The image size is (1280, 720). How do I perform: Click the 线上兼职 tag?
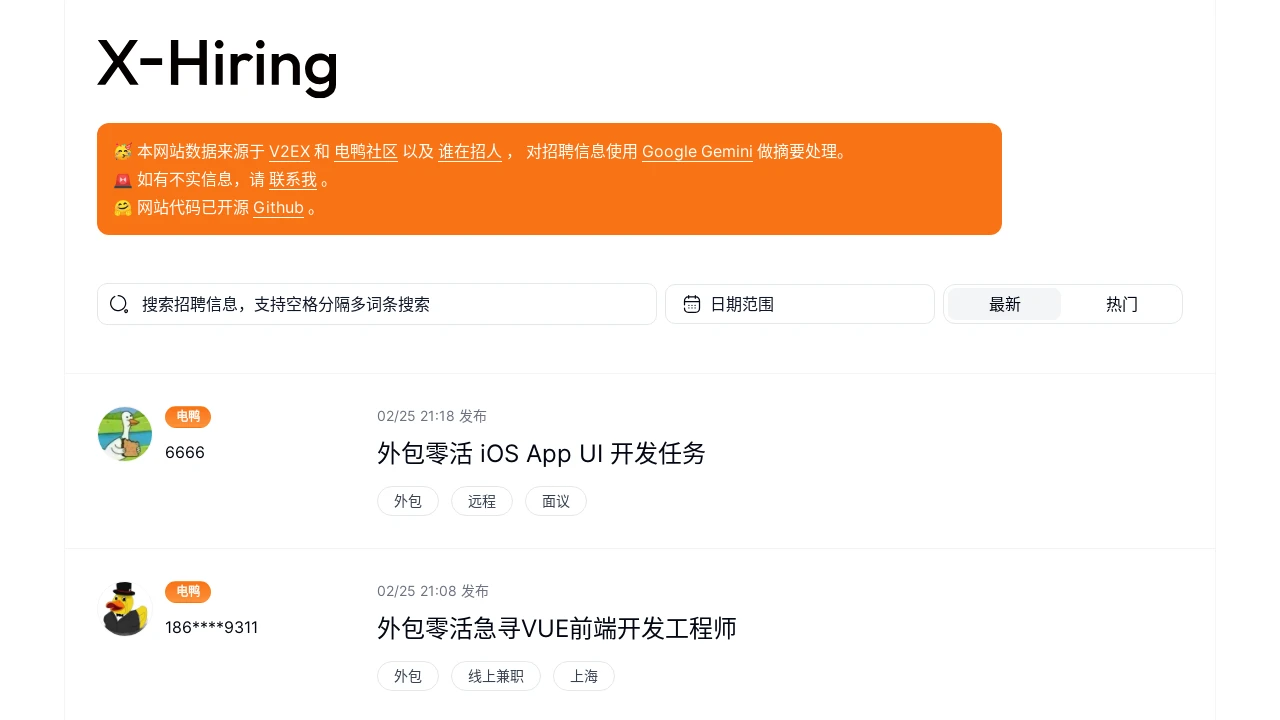(496, 677)
